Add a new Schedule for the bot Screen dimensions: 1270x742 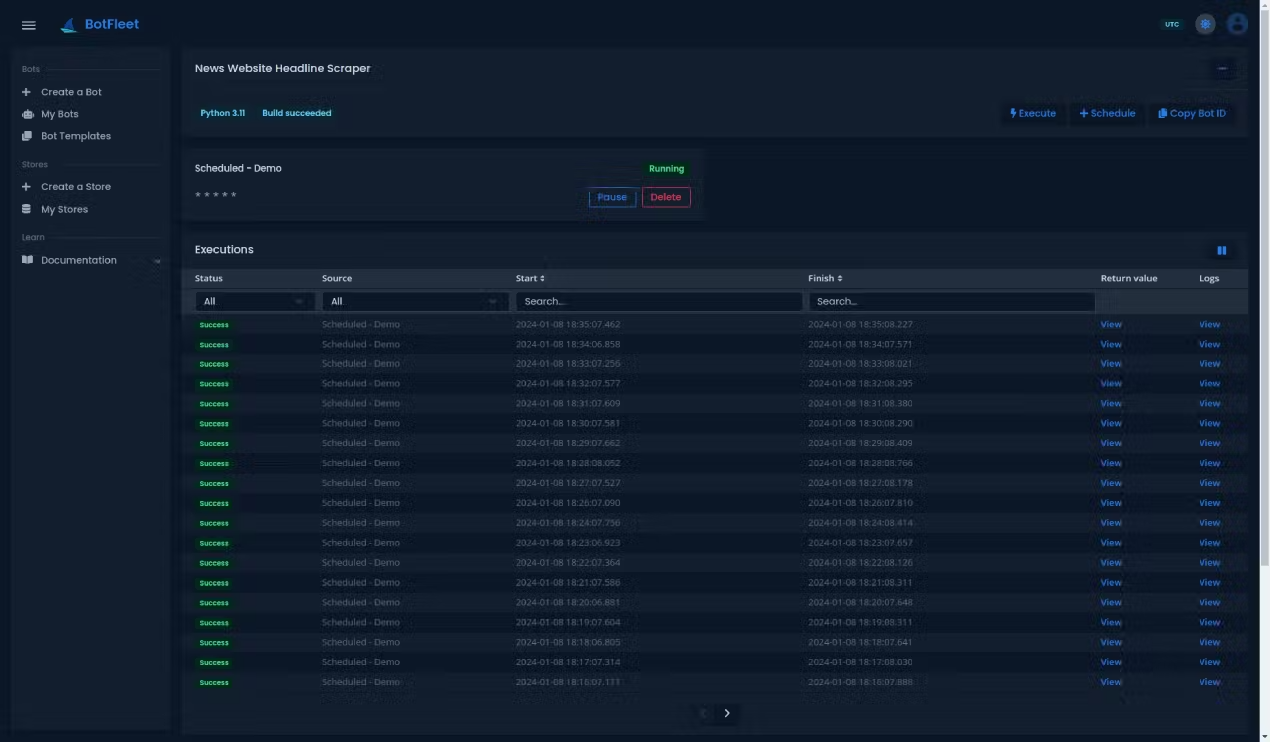pos(1107,113)
